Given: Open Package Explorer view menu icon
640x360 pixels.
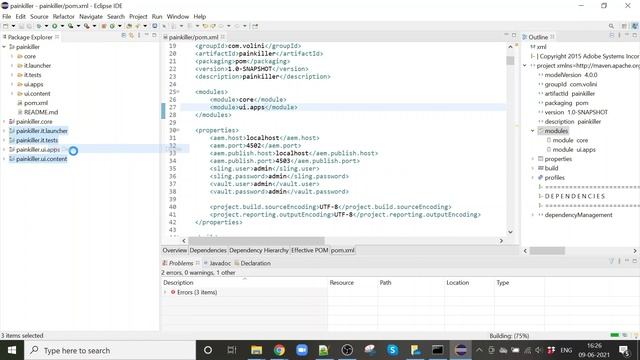Looking at the screenshot, I should coord(139,36).
